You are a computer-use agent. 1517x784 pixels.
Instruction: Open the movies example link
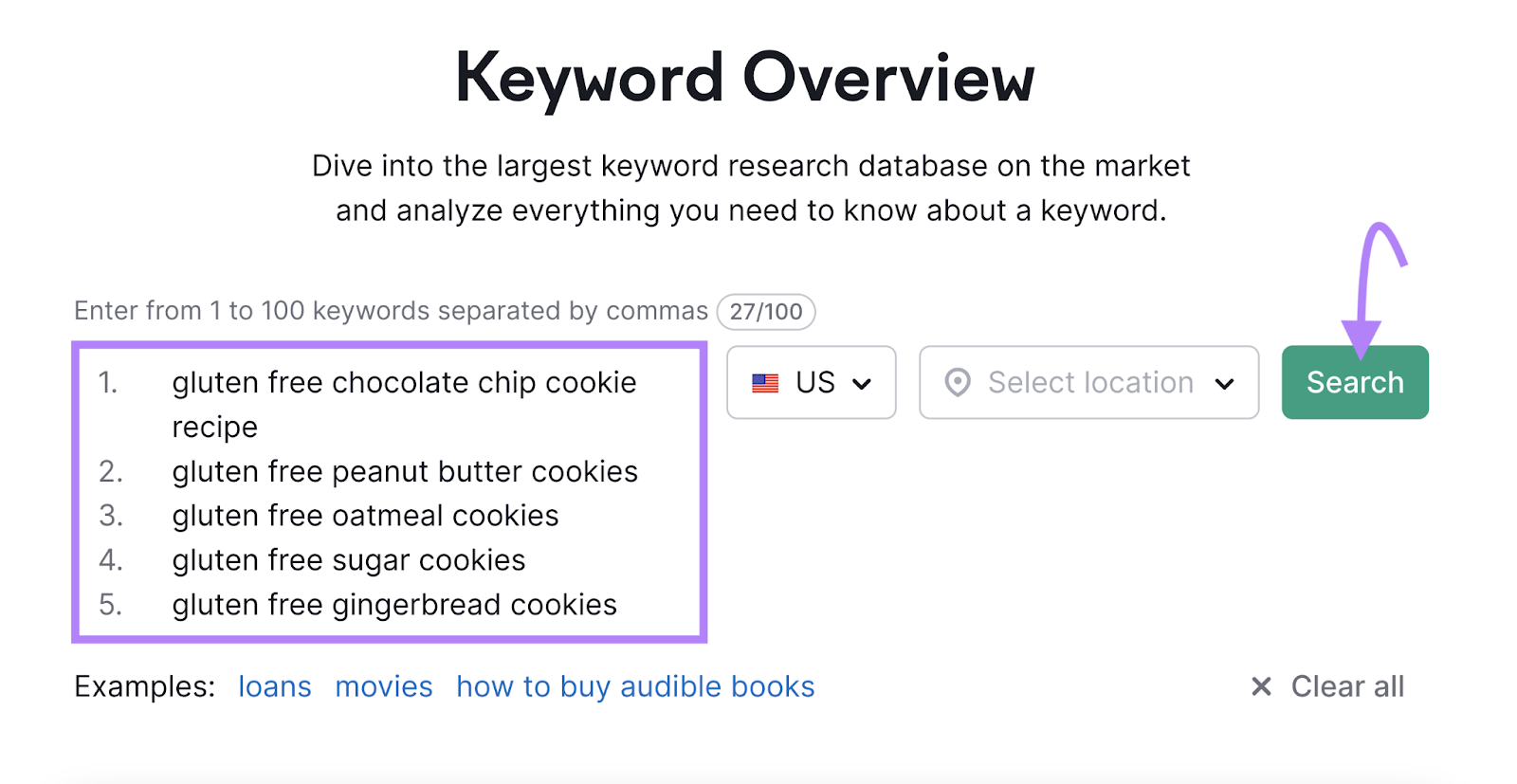tap(383, 685)
